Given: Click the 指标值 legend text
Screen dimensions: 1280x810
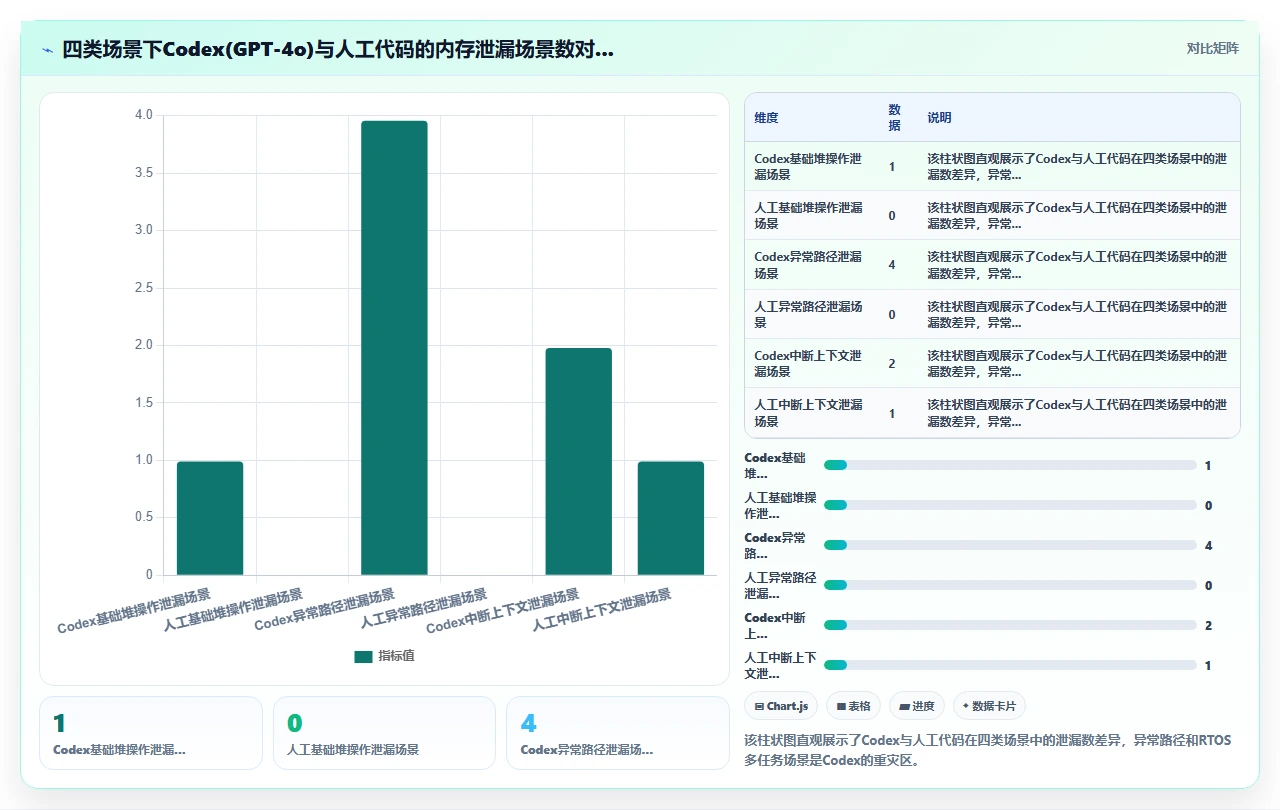Looking at the screenshot, I should coord(396,656).
